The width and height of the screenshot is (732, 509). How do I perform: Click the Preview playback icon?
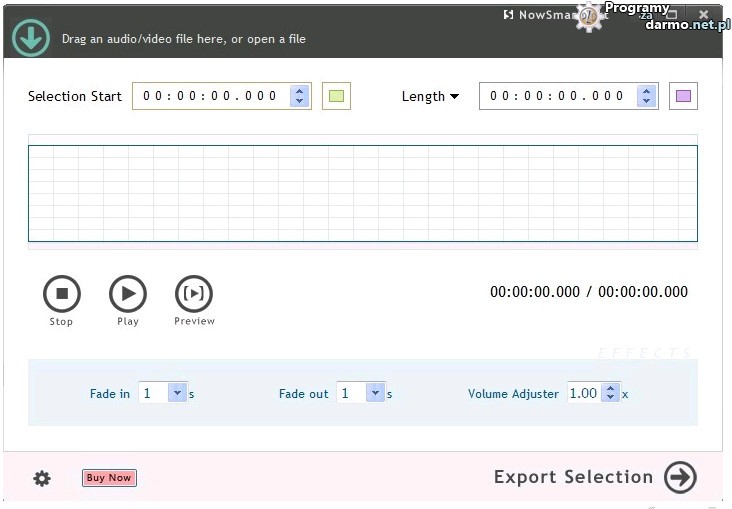click(194, 294)
